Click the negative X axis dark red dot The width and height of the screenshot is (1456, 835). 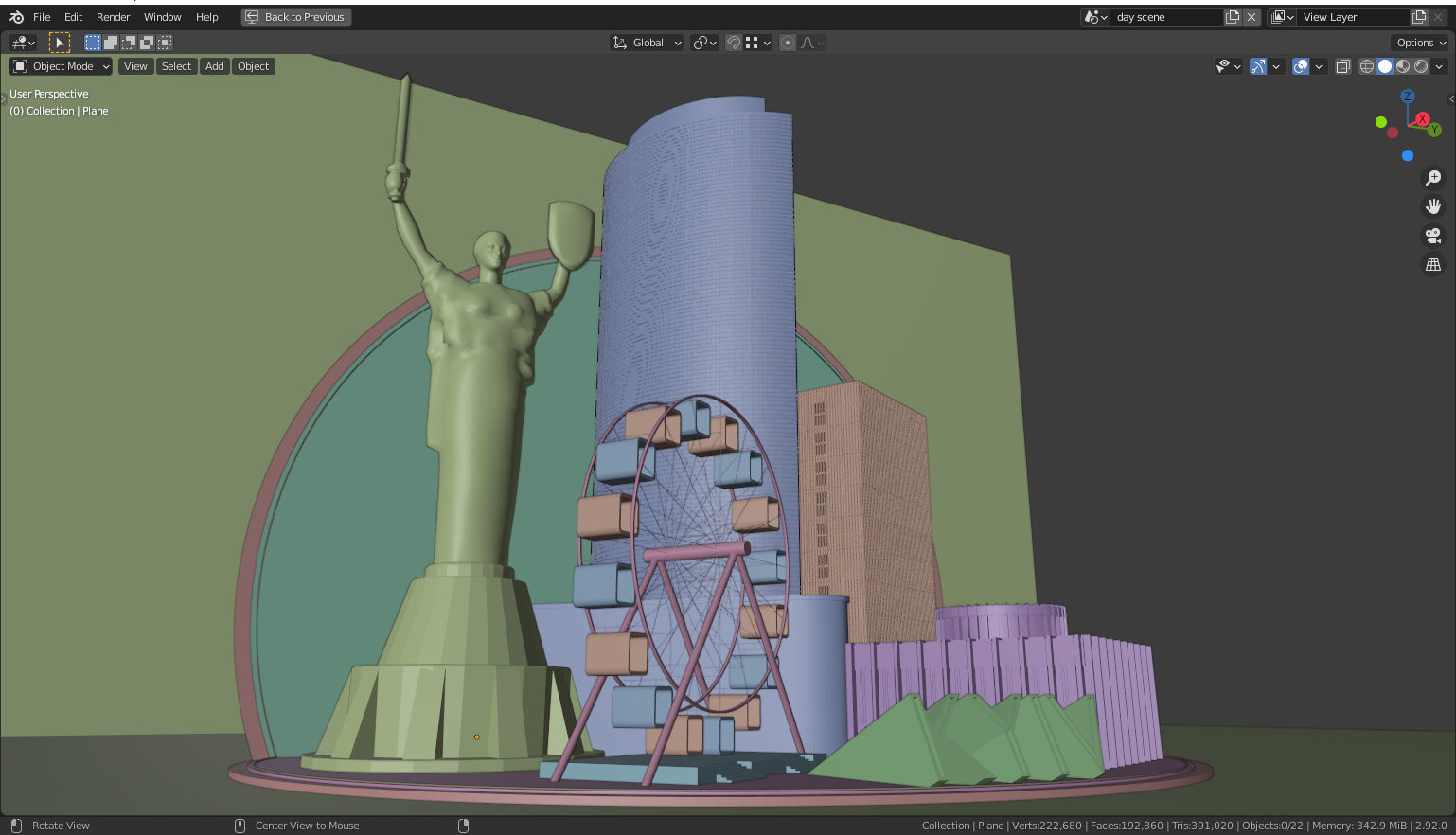[1393, 133]
